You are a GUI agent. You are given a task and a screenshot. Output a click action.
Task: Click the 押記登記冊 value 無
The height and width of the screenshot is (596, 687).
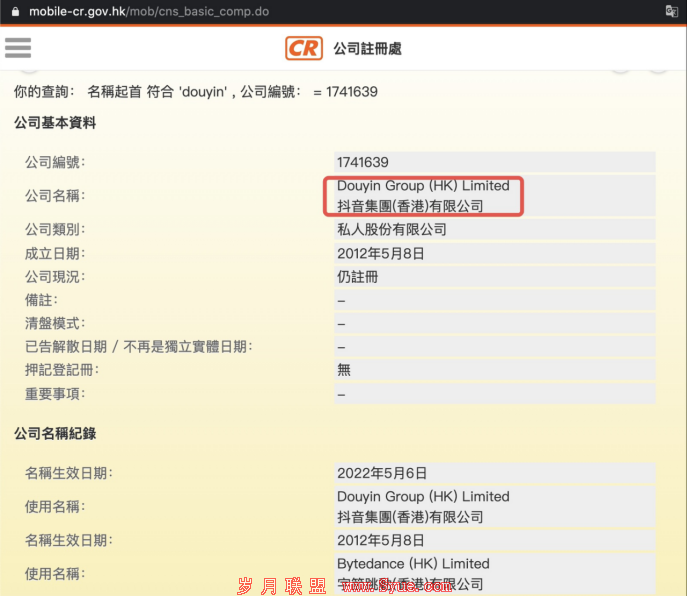click(344, 370)
